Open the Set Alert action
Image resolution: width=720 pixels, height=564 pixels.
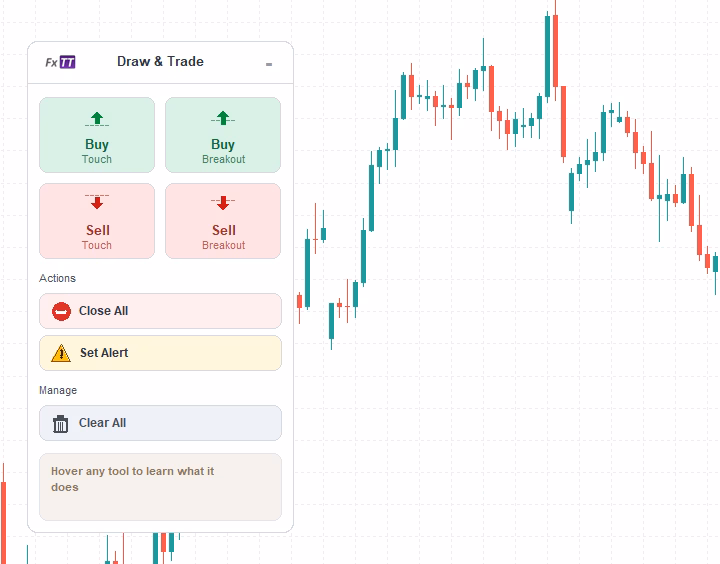tap(160, 353)
